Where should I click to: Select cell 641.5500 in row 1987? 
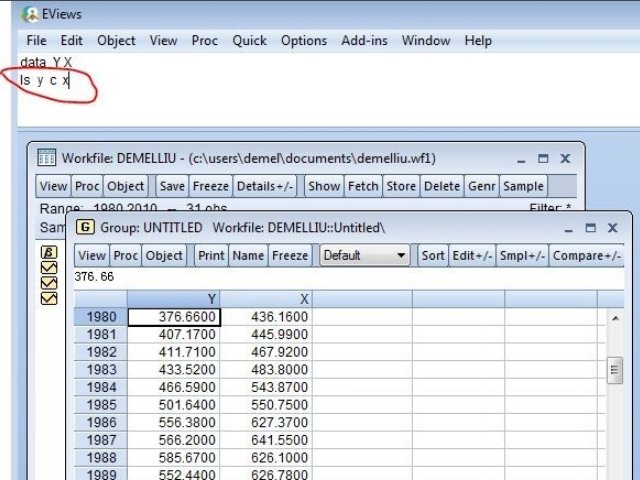coord(266,440)
